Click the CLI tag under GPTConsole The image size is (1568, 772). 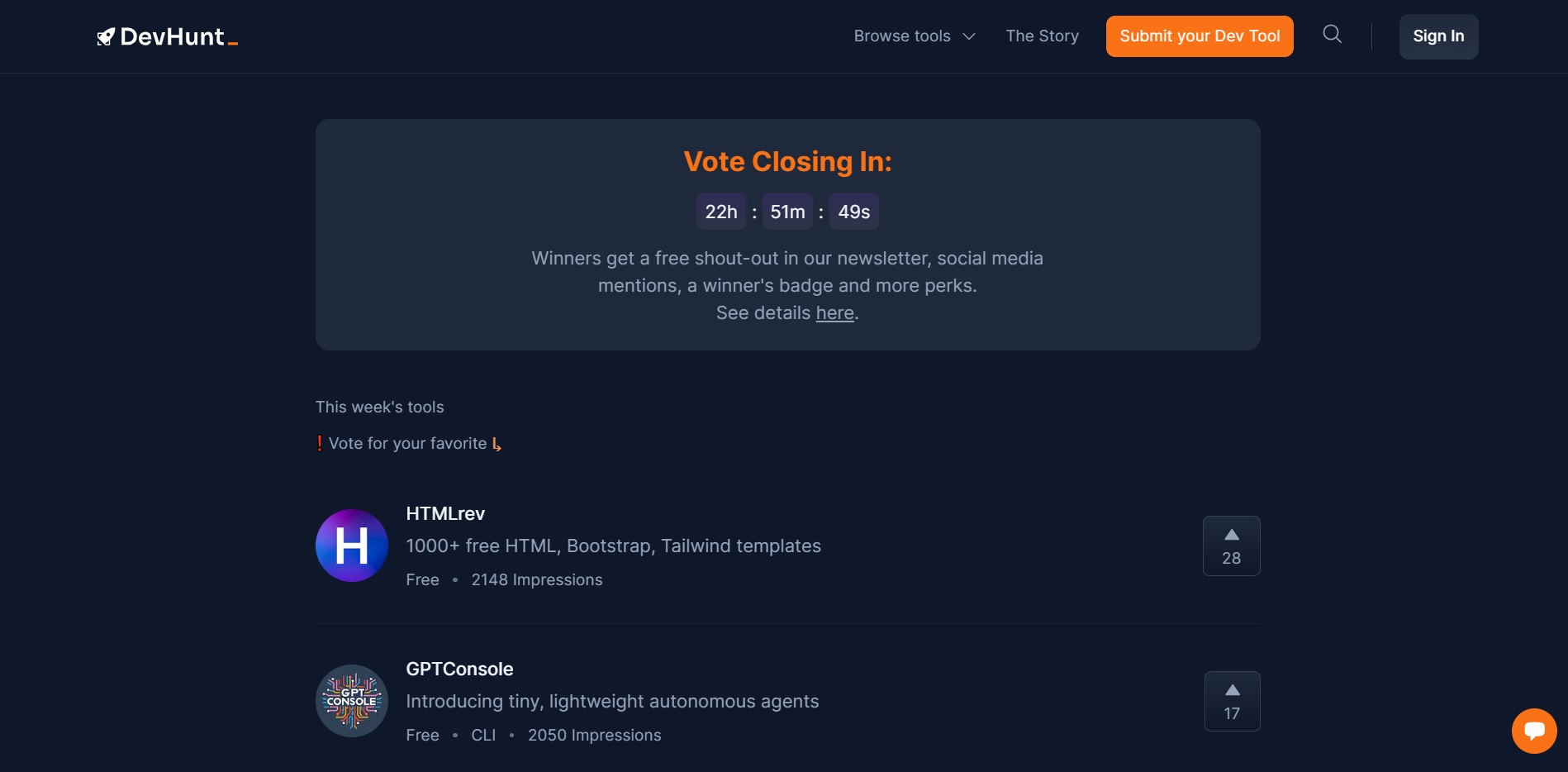483,735
